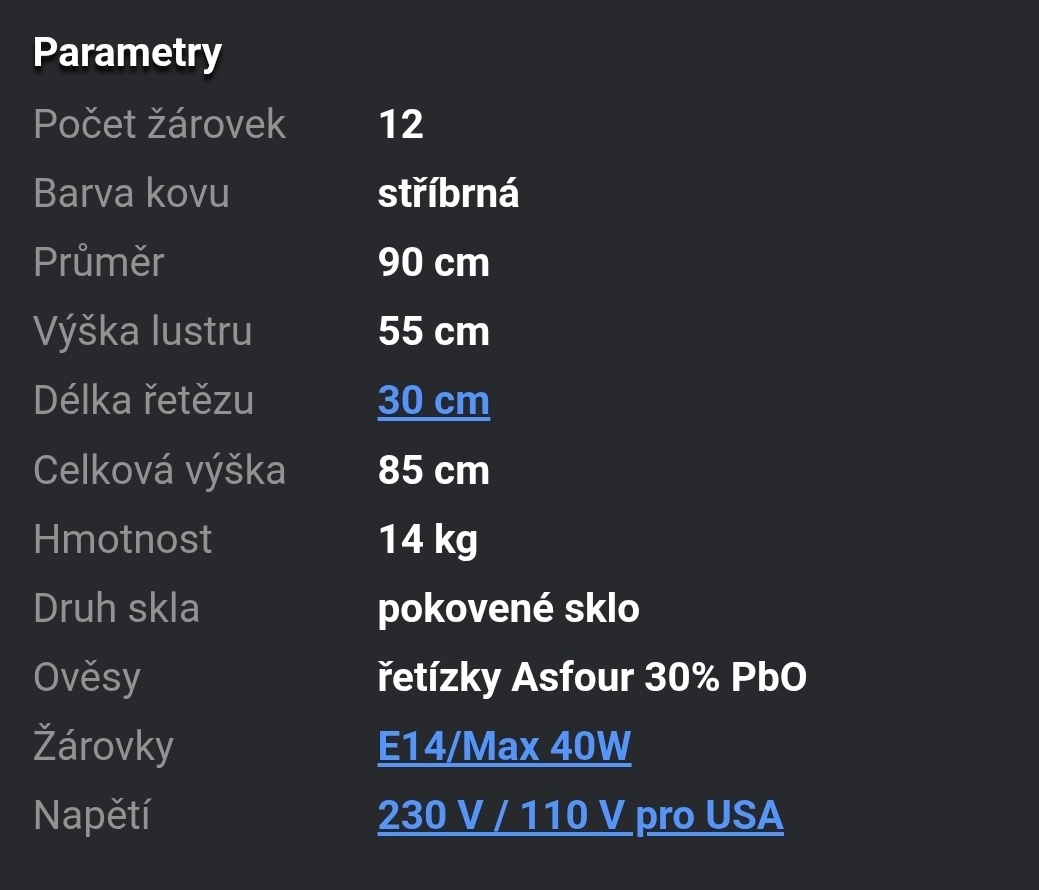Follow the E14/Max 40W bulb link
1039x890 pixels.
[504, 747]
